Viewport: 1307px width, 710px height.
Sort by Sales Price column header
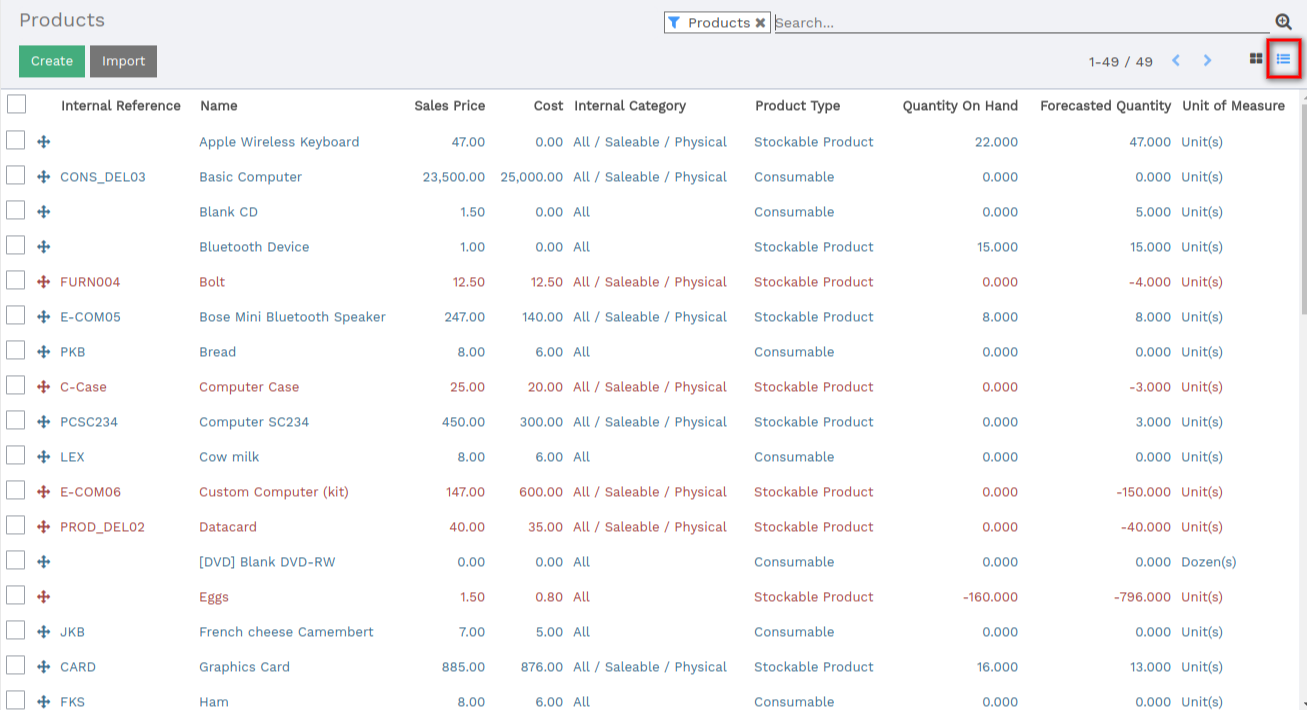pos(449,106)
